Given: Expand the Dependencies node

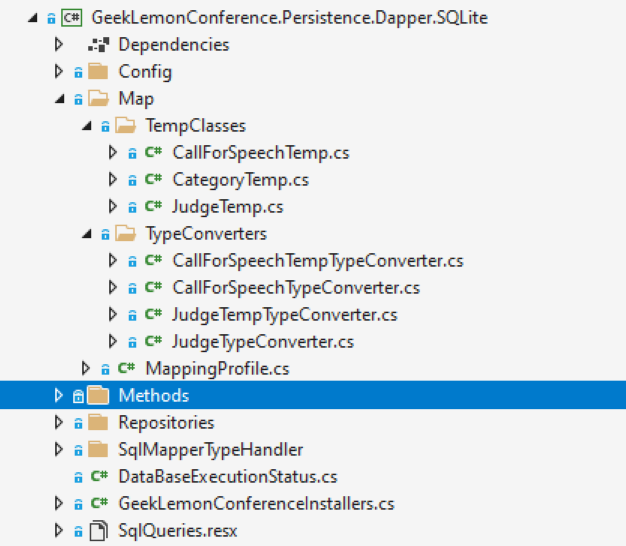Looking at the screenshot, I should tap(59, 44).
